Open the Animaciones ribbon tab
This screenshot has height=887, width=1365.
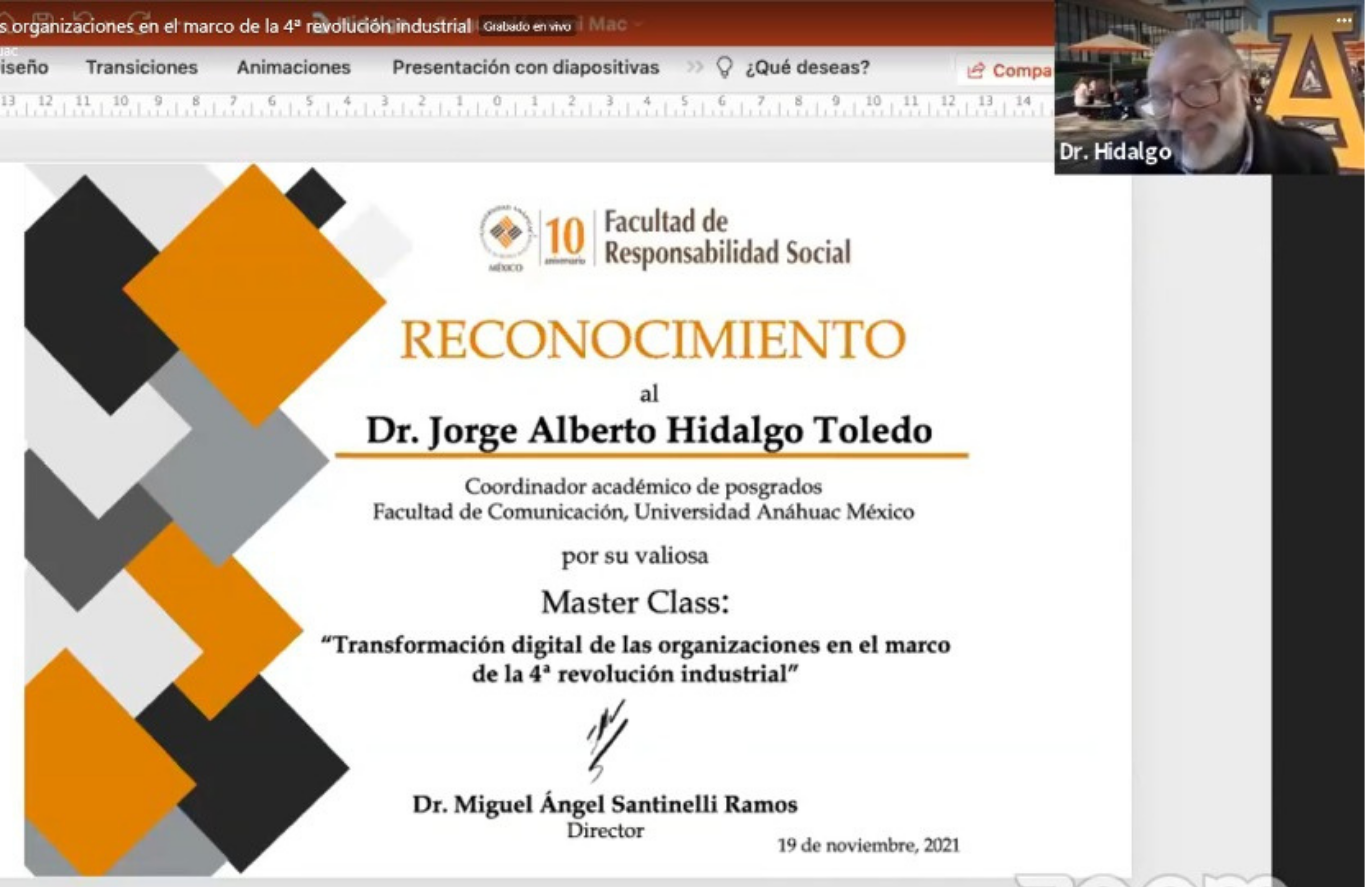294,68
